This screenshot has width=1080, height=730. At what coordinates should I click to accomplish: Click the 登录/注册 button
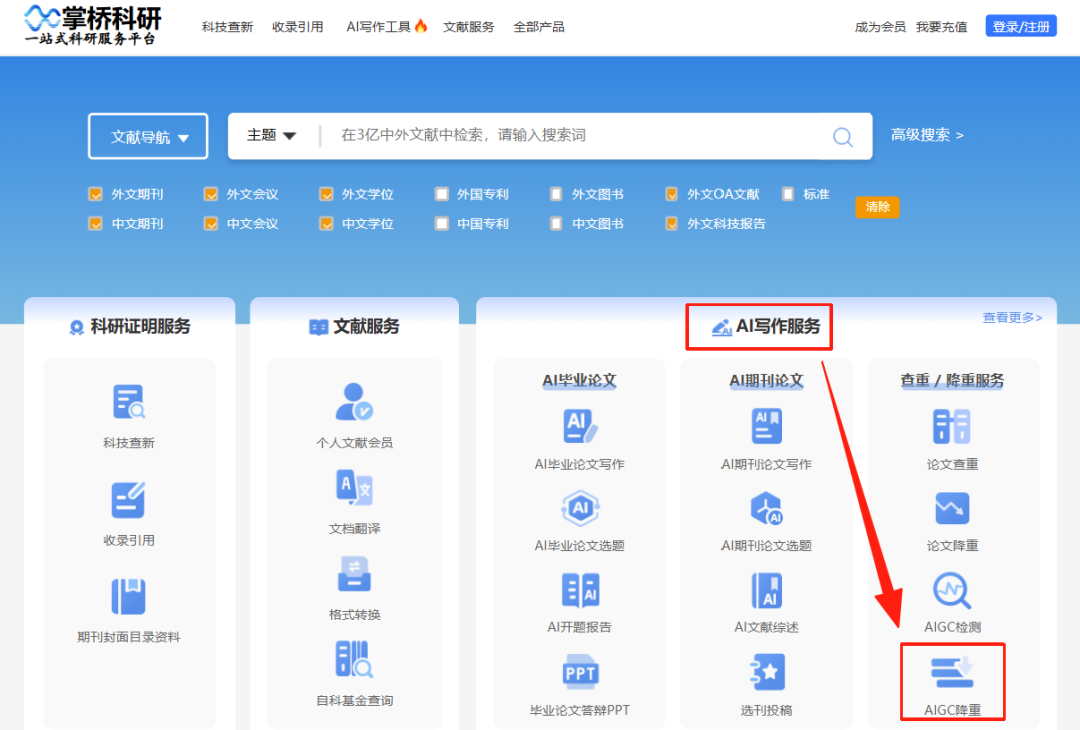(1021, 26)
